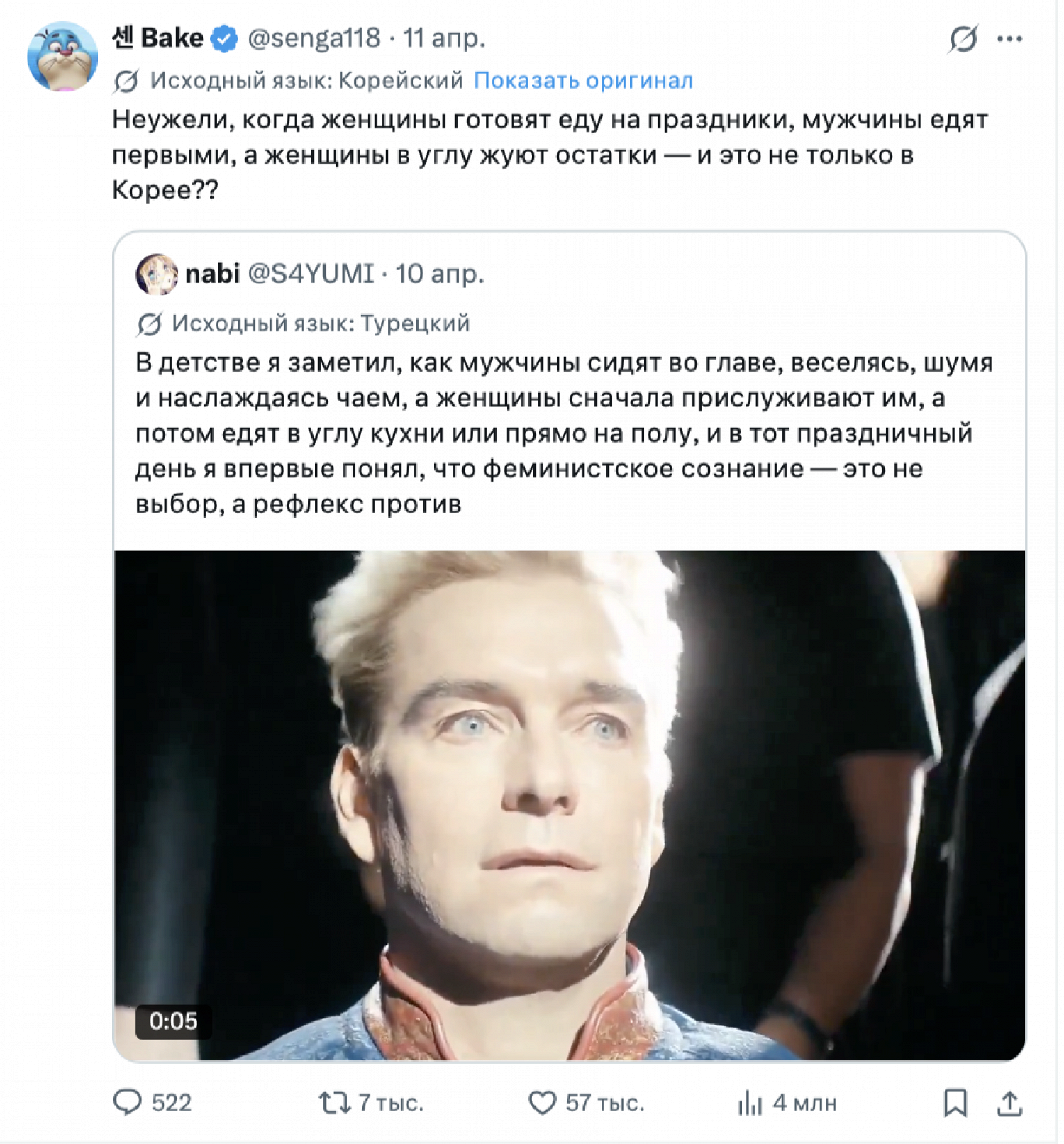Open the three-dot more options menu
The width and height of the screenshot is (1064, 1144).
[1009, 39]
